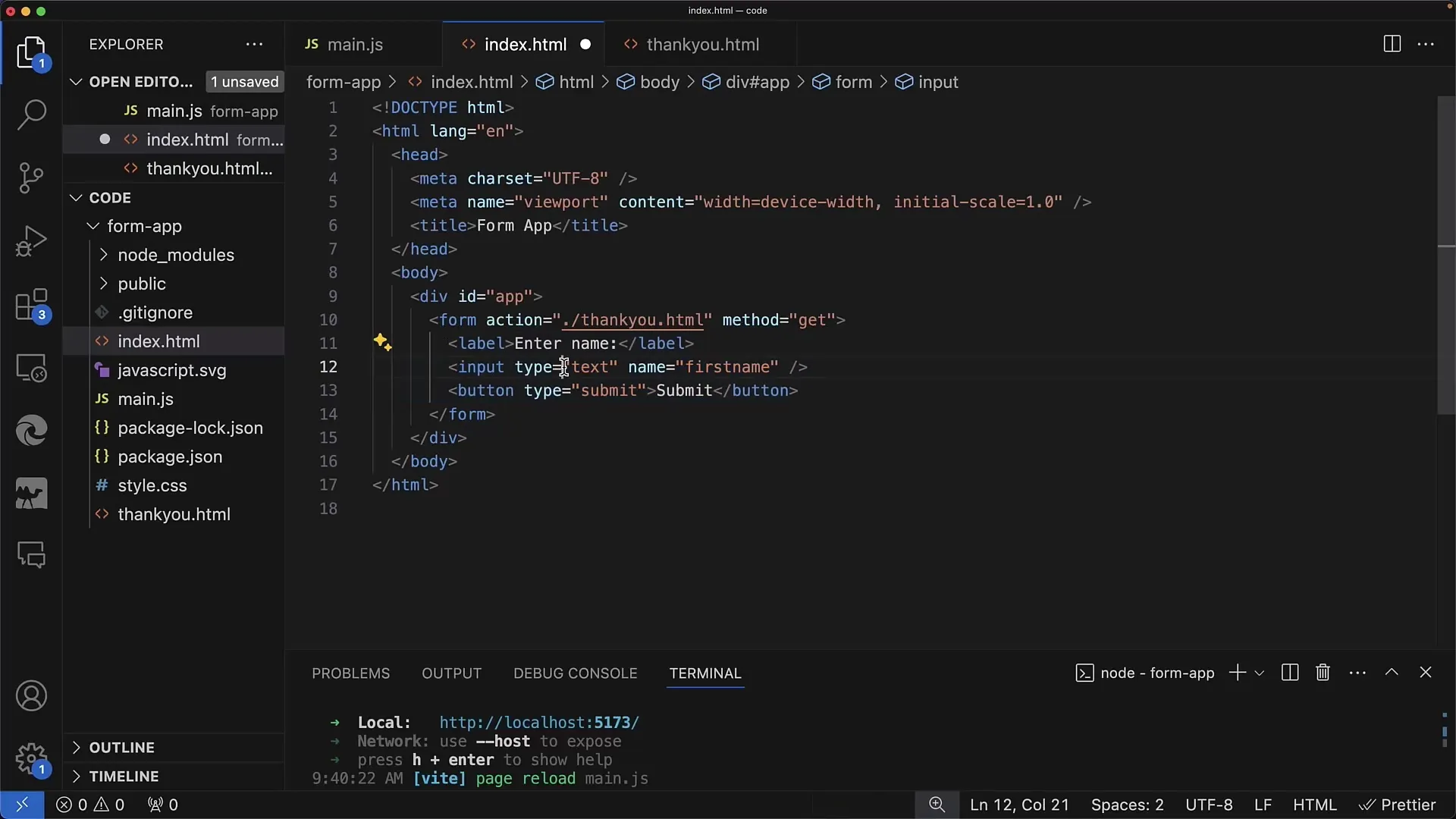Screen dimensions: 1456x819
Task: Open style.css in the file tree
Action: coord(174,485)
